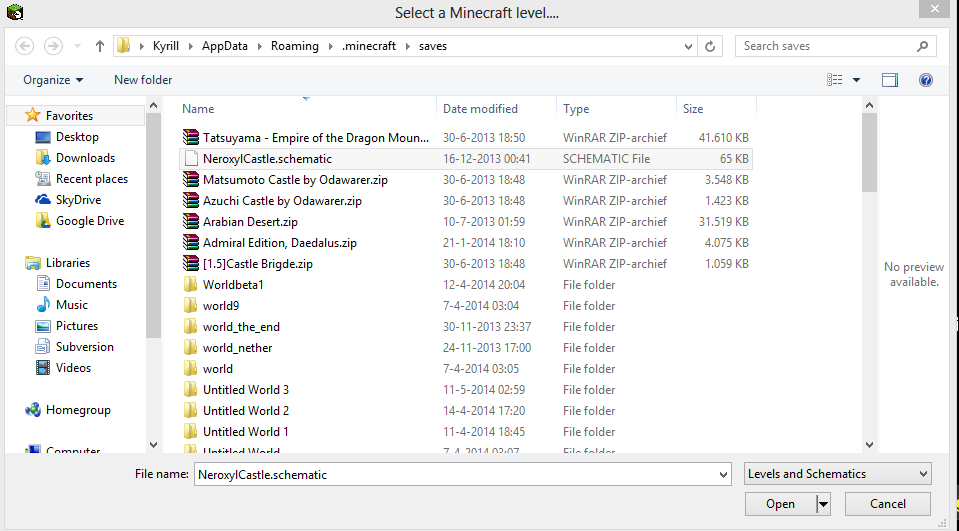
Task: Click the Castle Brigde ZIP icon
Action: 191,264
